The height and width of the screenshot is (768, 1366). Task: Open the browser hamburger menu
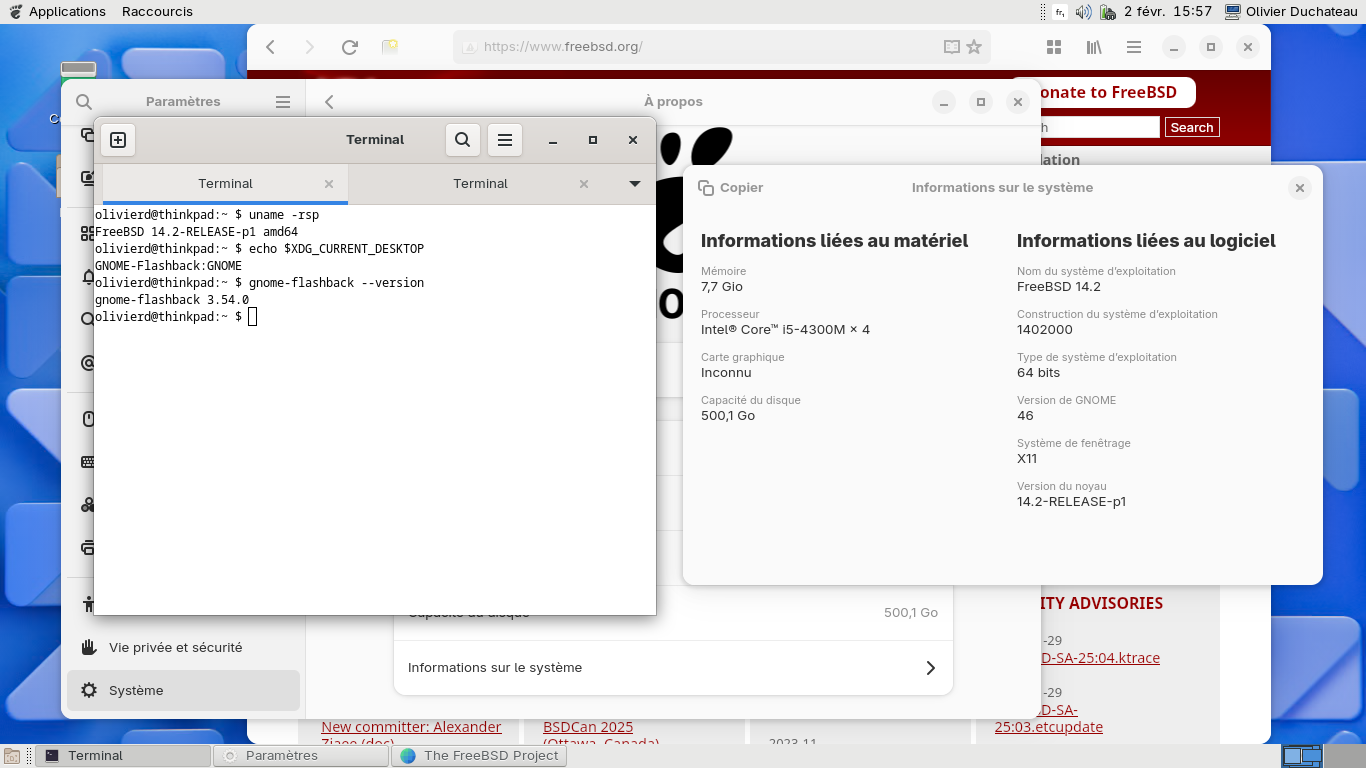[x=1133, y=47]
